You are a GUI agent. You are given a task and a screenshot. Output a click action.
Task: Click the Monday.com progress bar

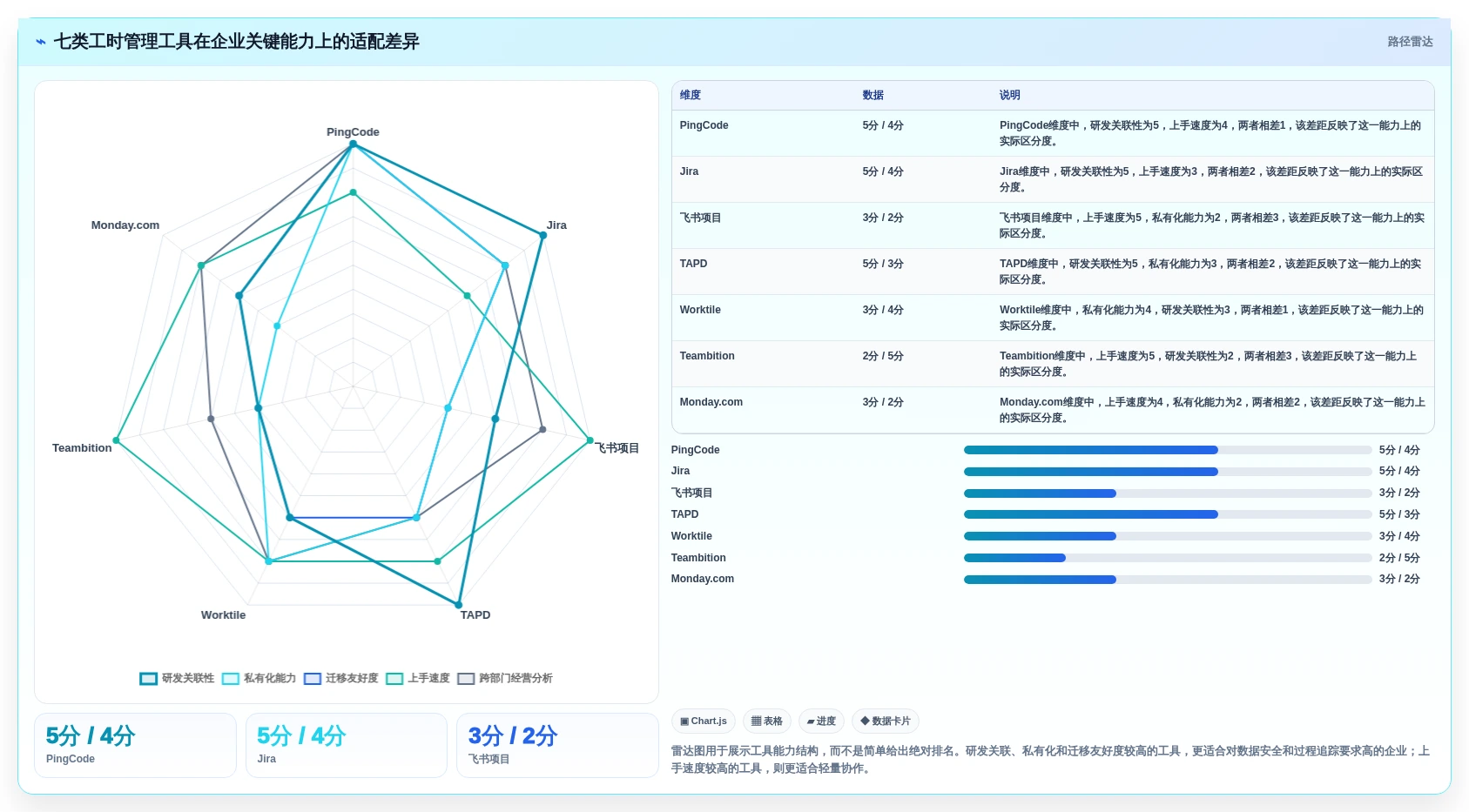point(1168,580)
